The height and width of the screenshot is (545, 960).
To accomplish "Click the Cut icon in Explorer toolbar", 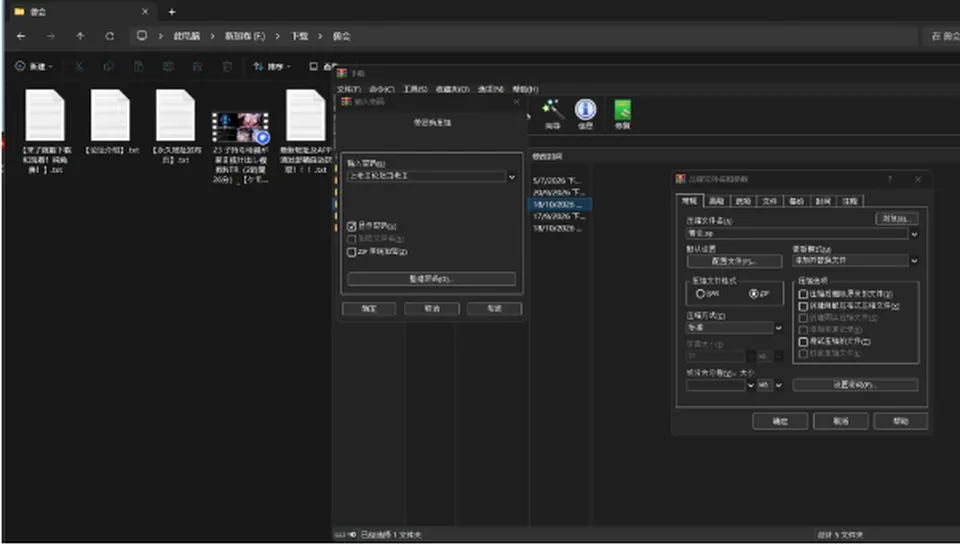I will 79,66.
